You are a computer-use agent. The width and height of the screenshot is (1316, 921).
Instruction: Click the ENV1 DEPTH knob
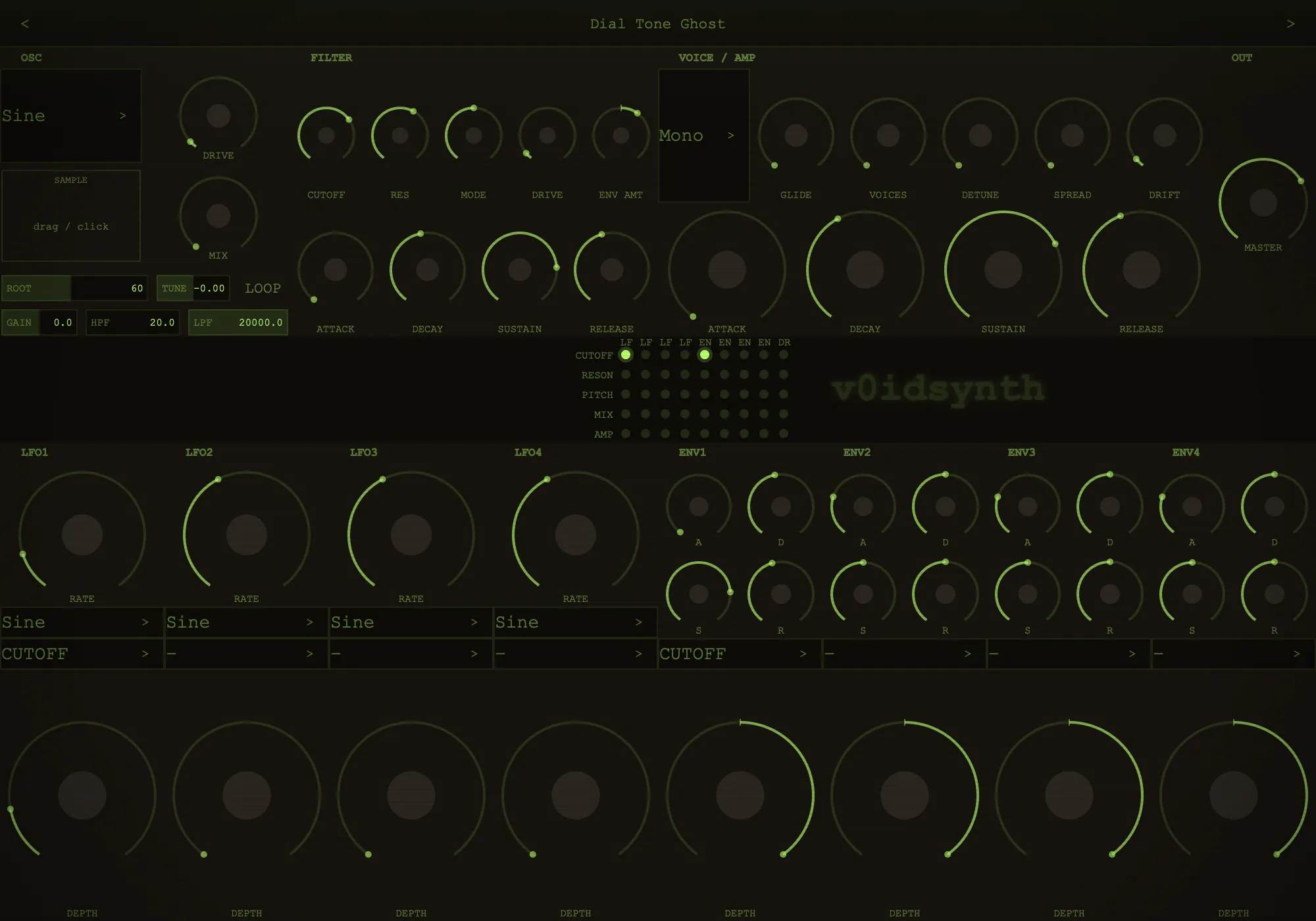point(740,795)
